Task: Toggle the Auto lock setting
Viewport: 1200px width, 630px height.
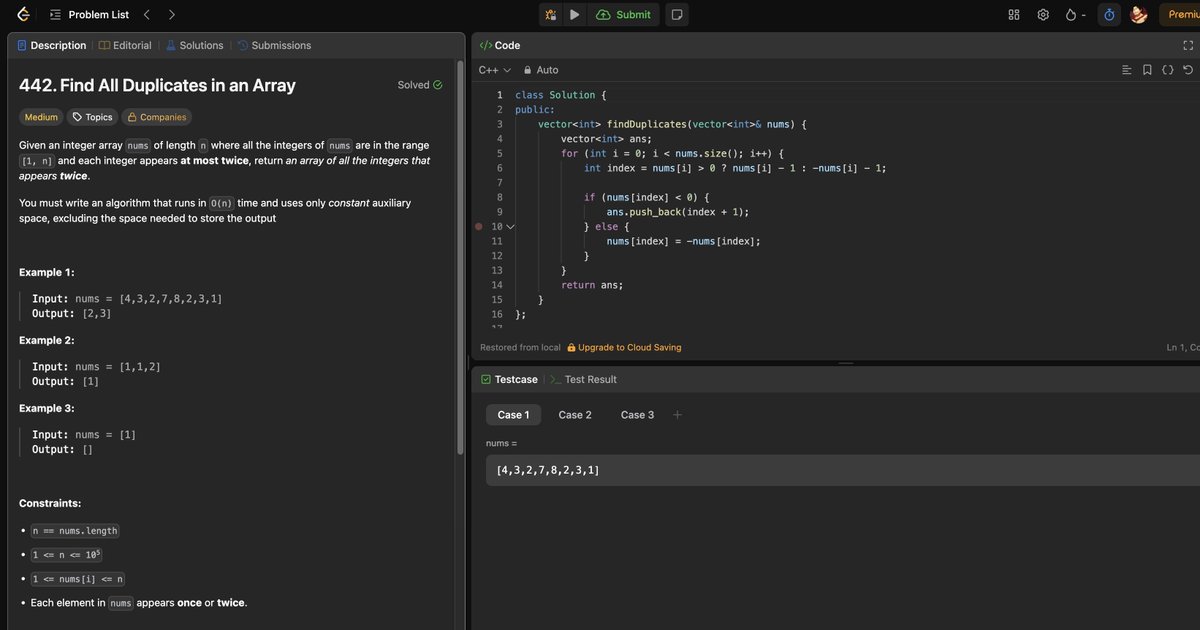Action: (541, 70)
